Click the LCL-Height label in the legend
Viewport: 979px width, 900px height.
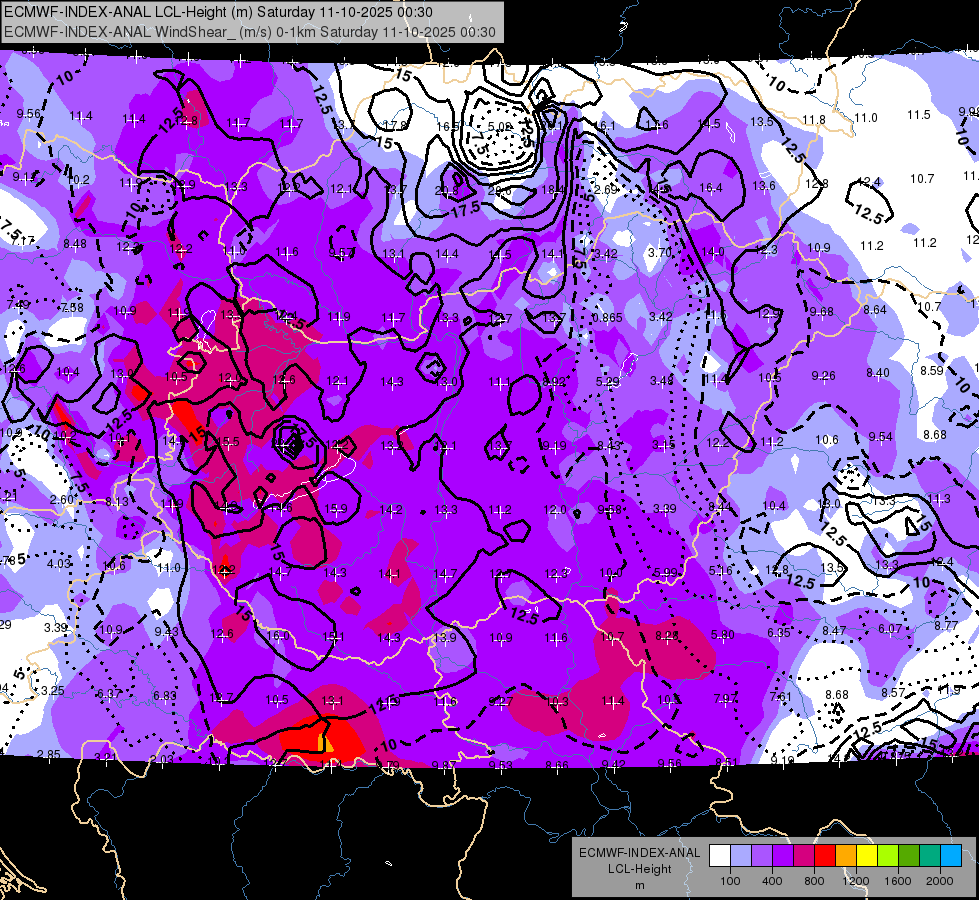coord(639,869)
